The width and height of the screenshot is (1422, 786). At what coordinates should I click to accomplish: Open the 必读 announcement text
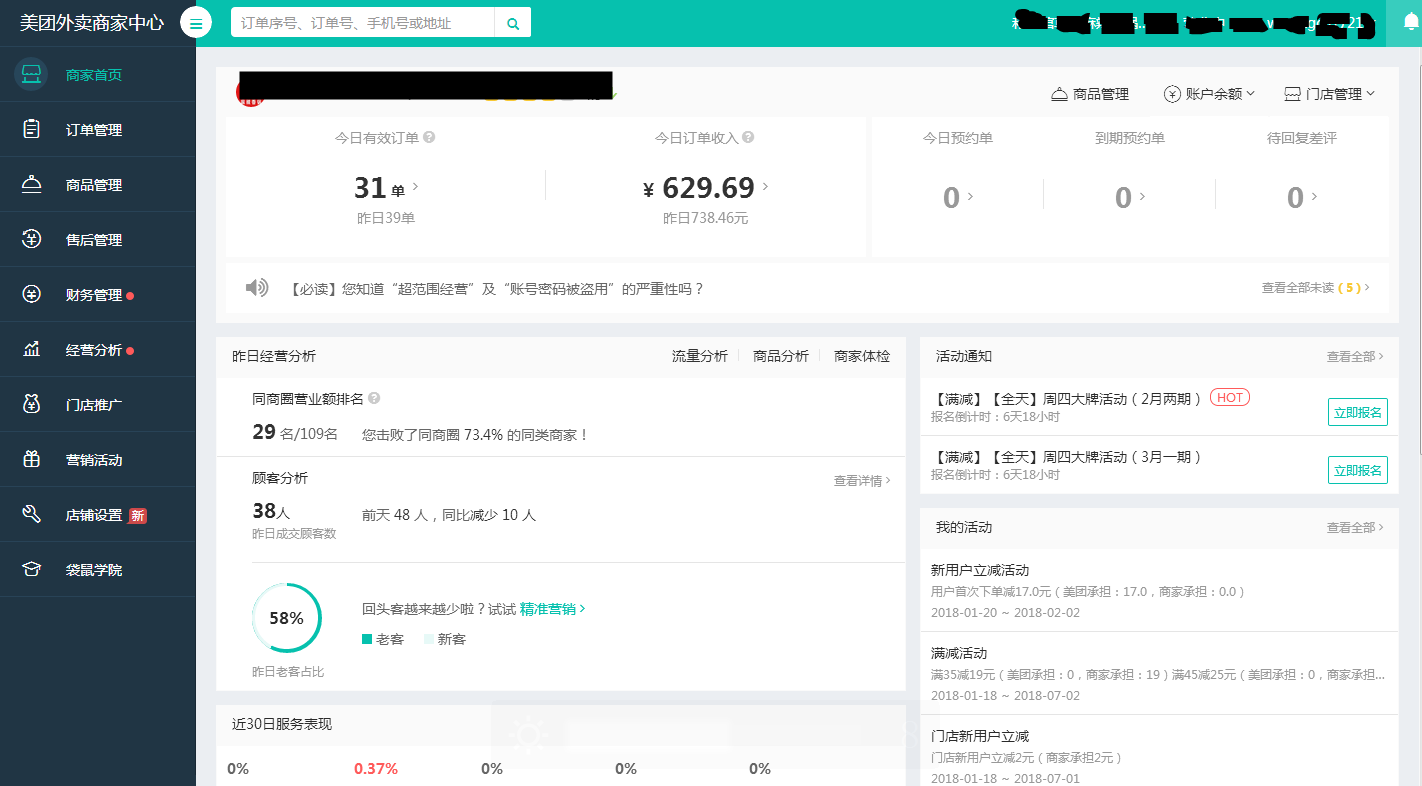[497, 288]
